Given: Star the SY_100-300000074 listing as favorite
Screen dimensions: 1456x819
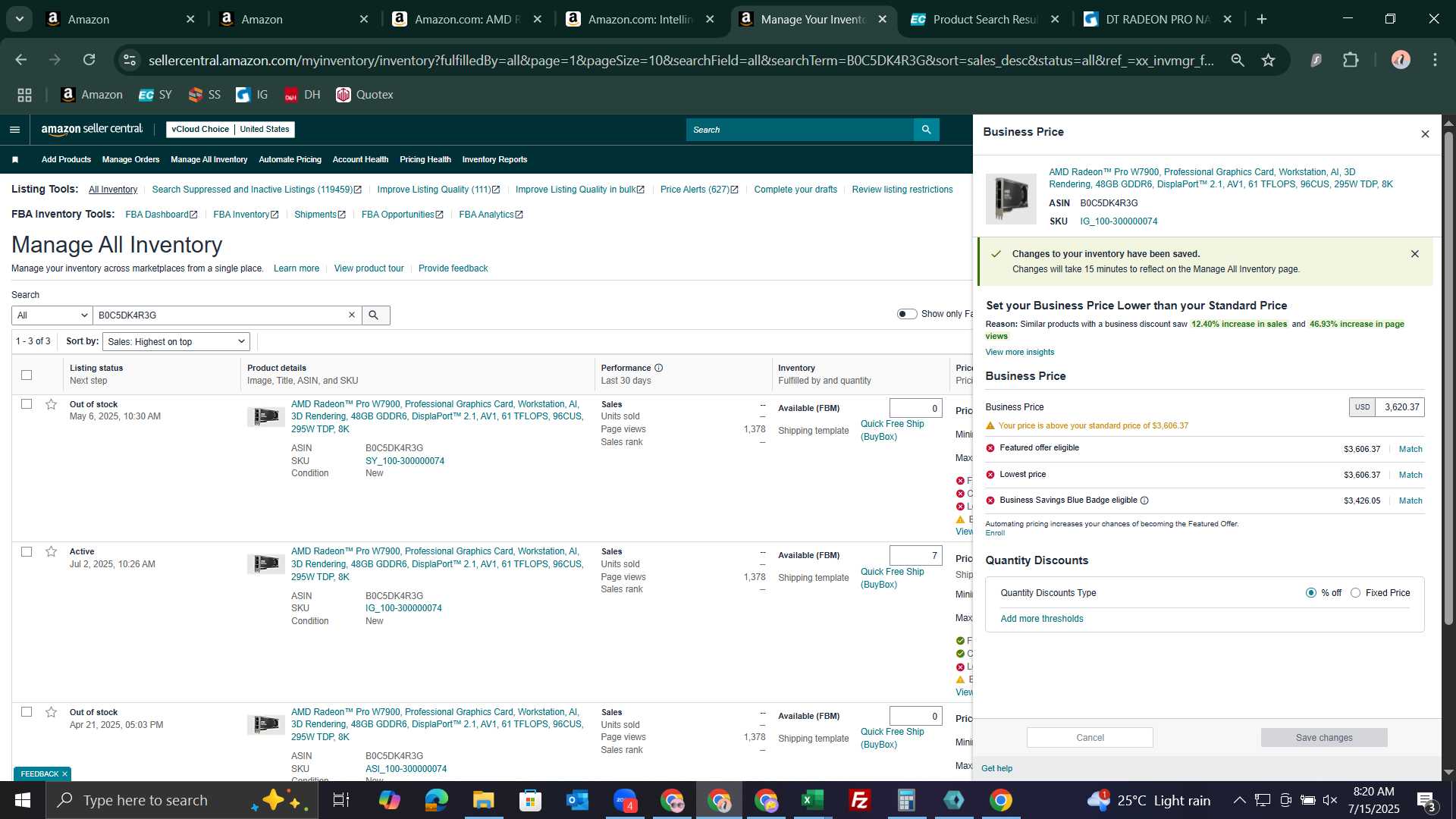Looking at the screenshot, I should point(51,405).
